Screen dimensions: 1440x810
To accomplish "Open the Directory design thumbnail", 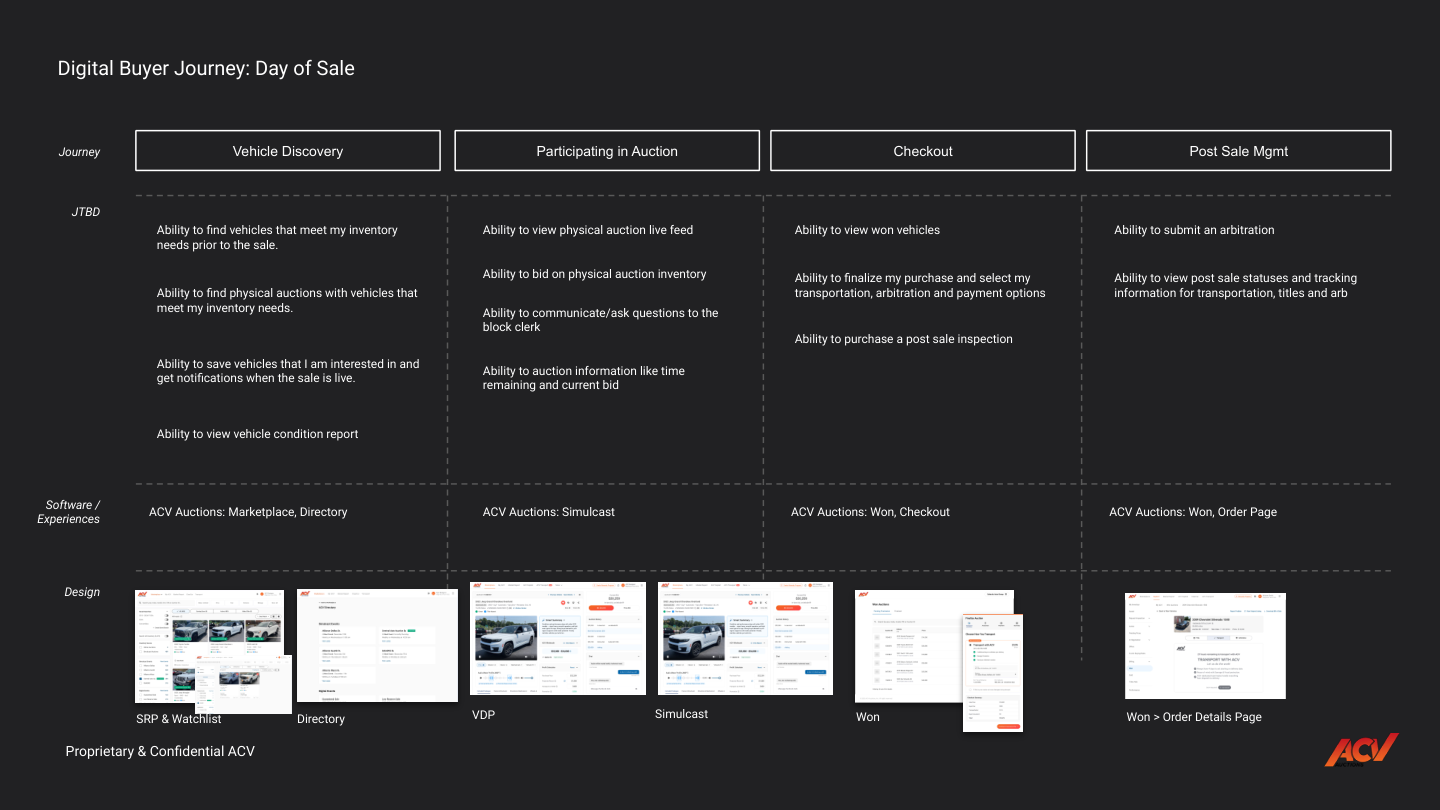I will pyautogui.click(x=377, y=645).
